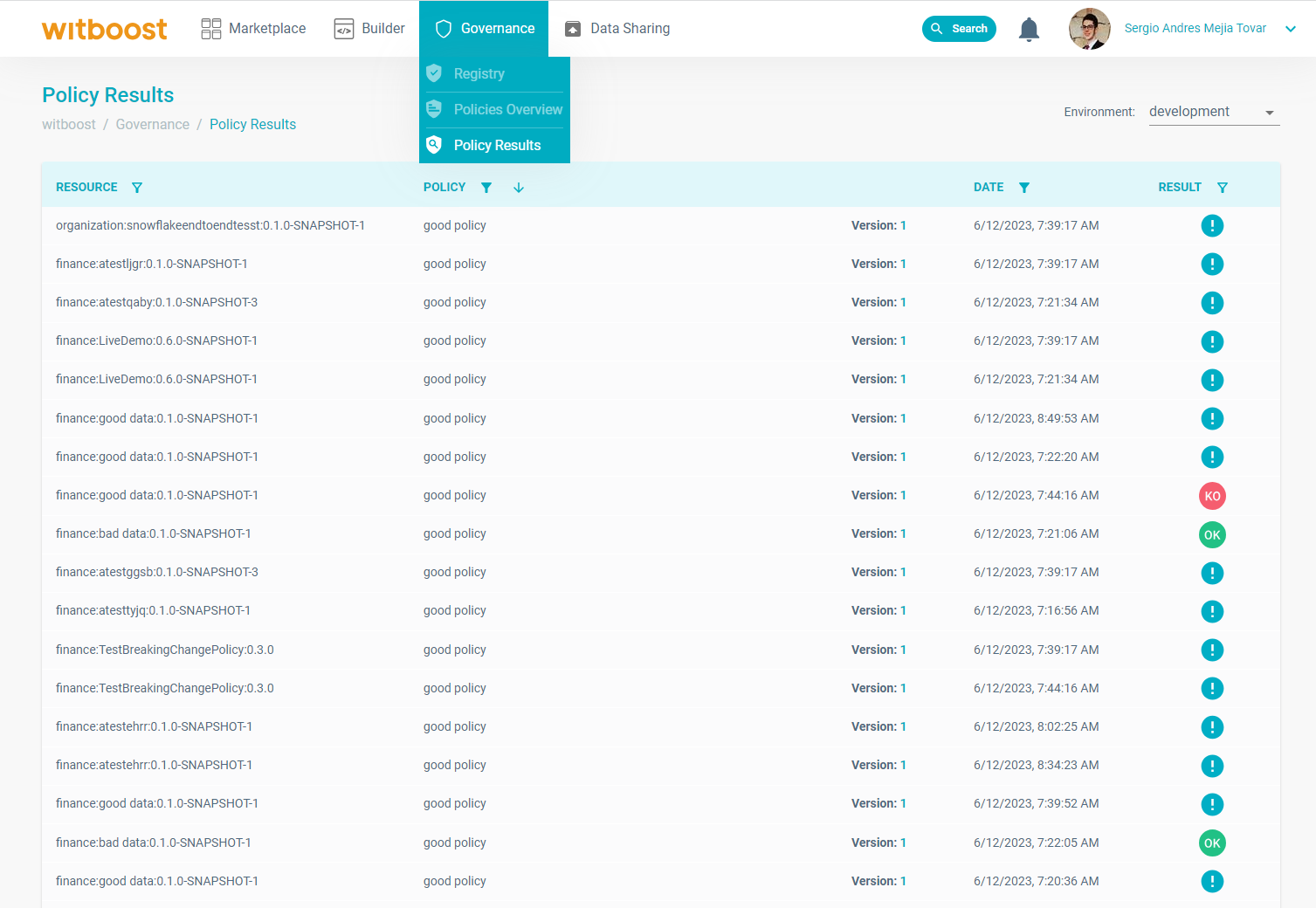Filter results by Date

pyautogui.click(x=1024, y=188)
